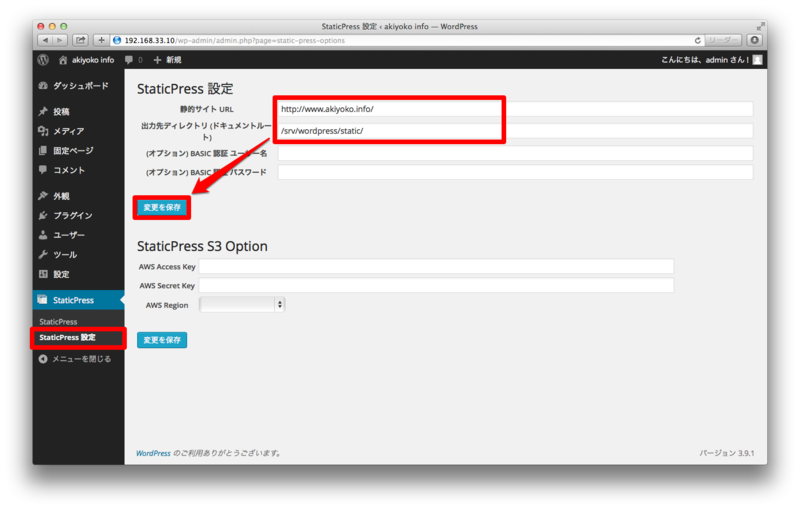This screenshot has width=800, height=510.
Task: Click the browser forward arrow button
Action: pos(60,40)
